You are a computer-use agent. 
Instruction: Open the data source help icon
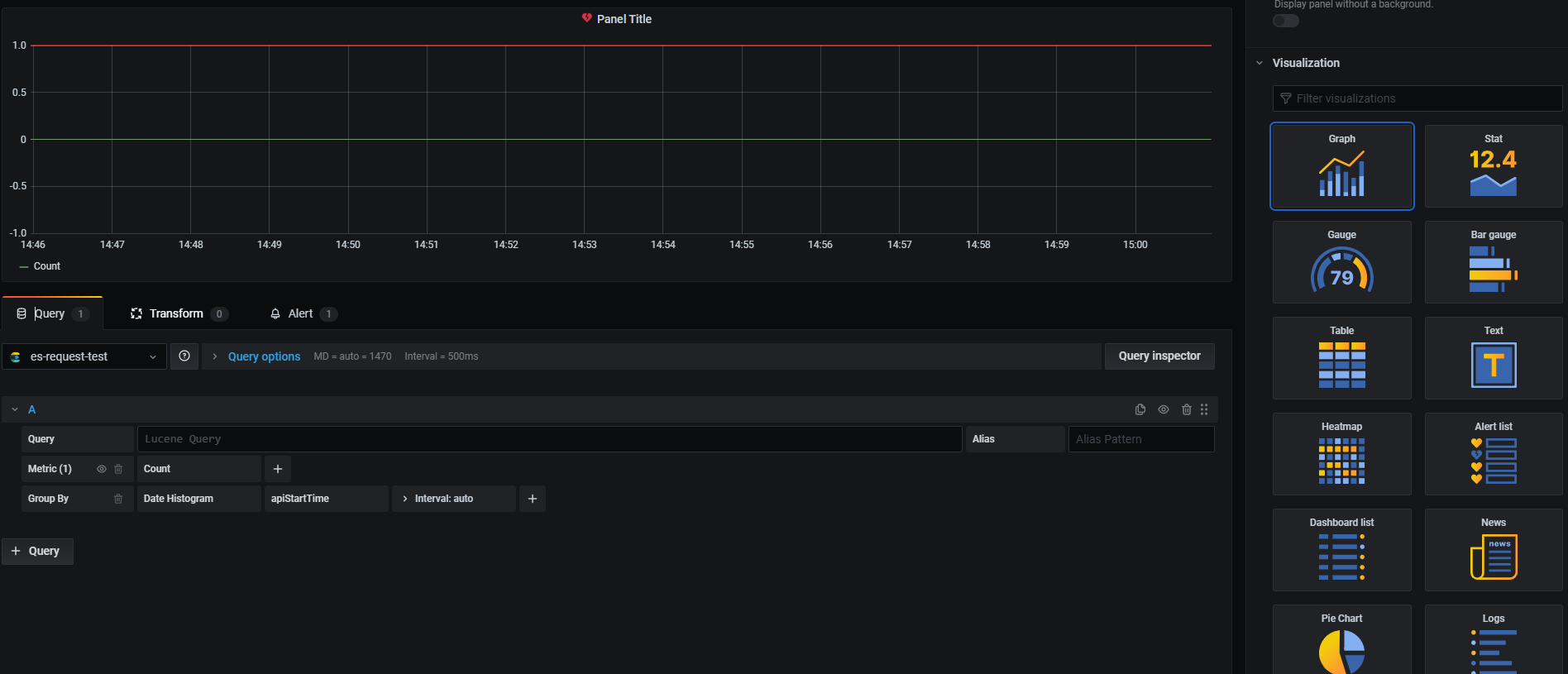coord(184,356)
